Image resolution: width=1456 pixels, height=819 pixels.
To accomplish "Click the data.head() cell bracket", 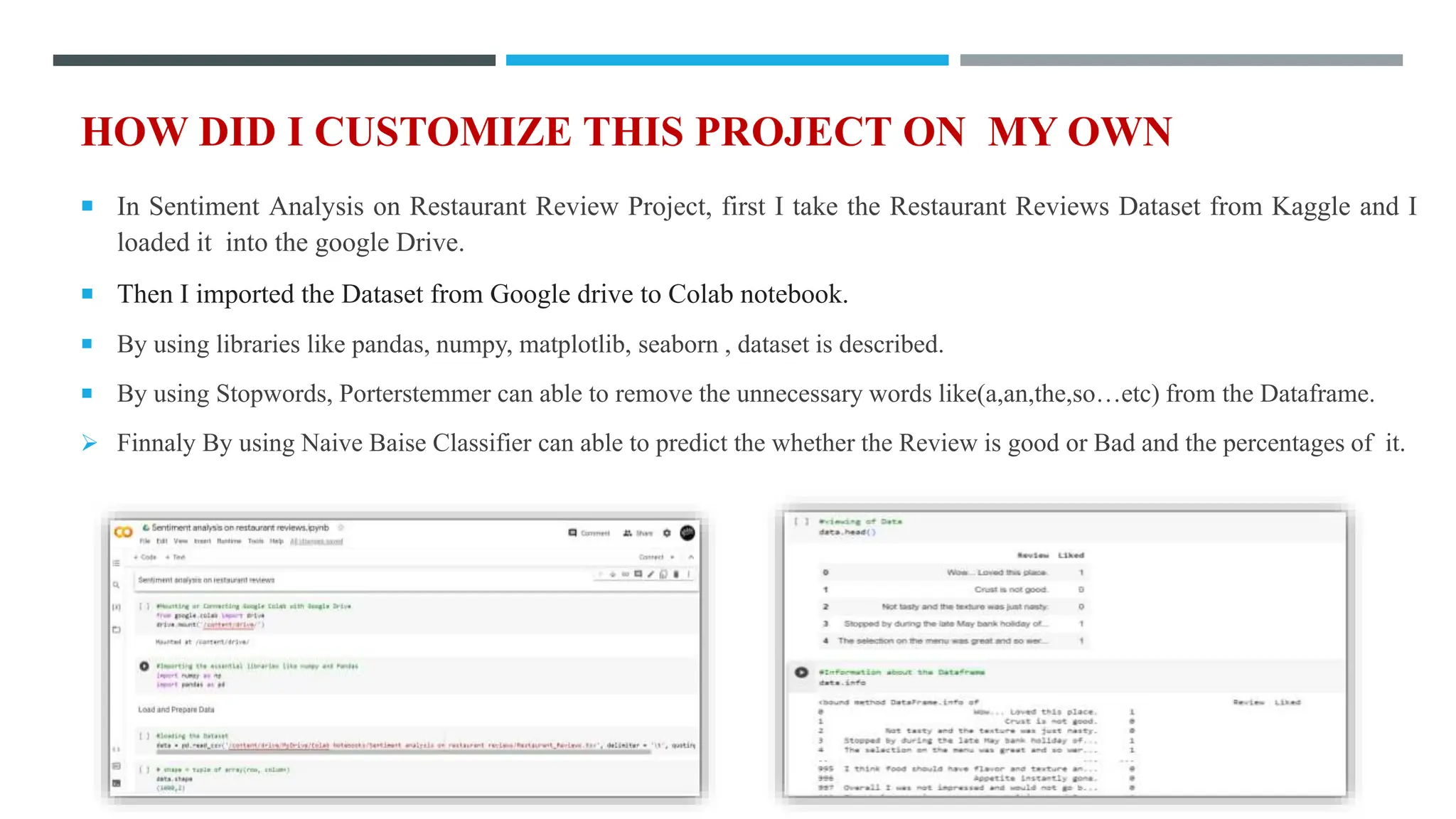I will (x=801, y=522).
